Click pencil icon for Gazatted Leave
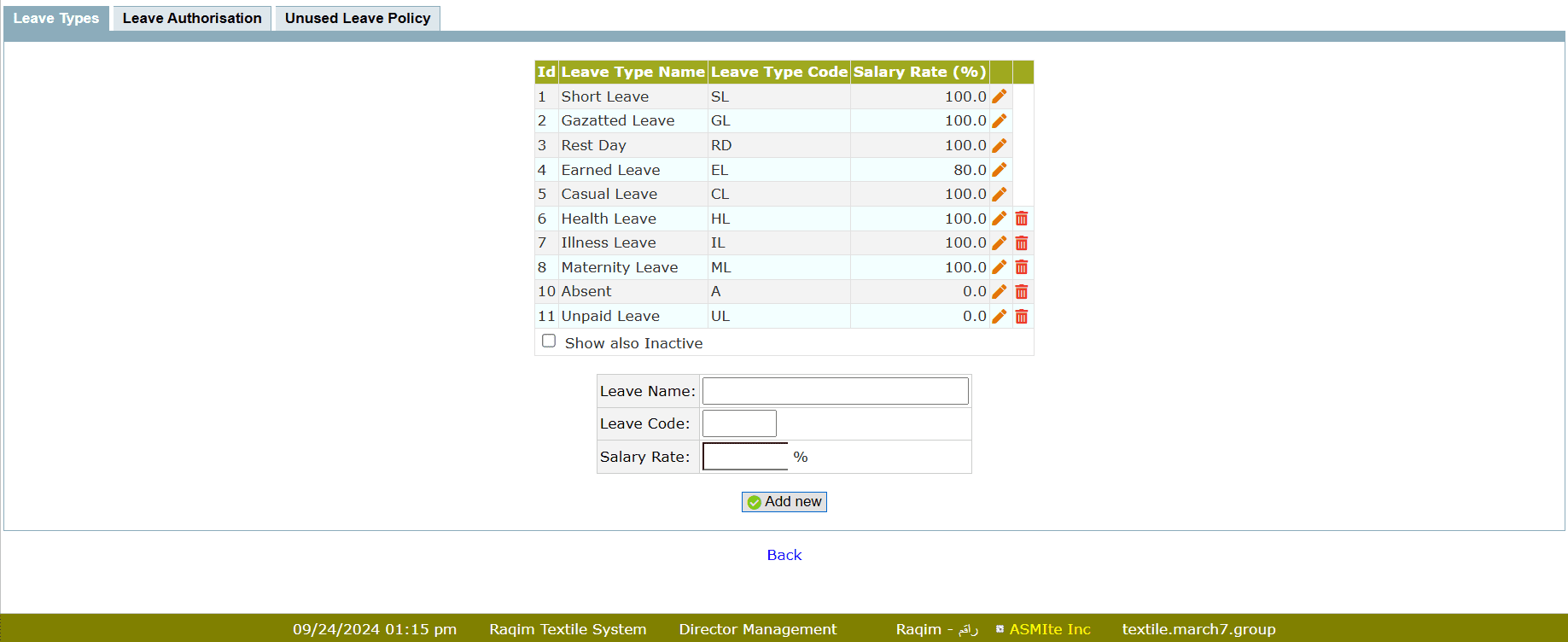The height and width of the screenshot is (642, 1568). pyautogui.click(x=999, y=121)
